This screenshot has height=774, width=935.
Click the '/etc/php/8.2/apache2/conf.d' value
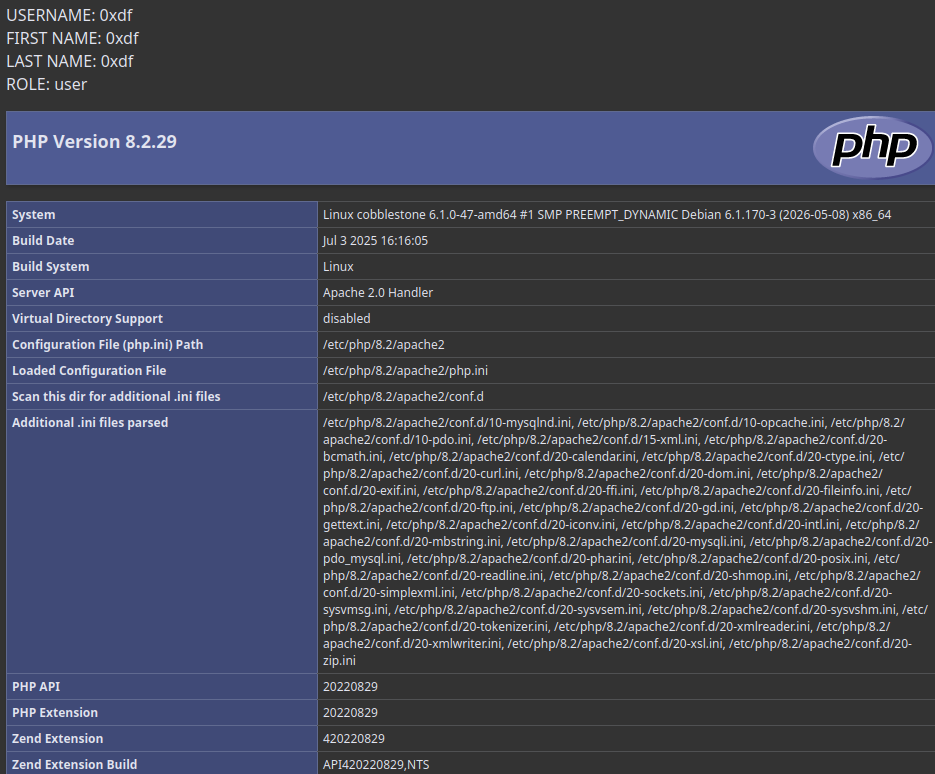pyautogui.click(x=403, y=397)
